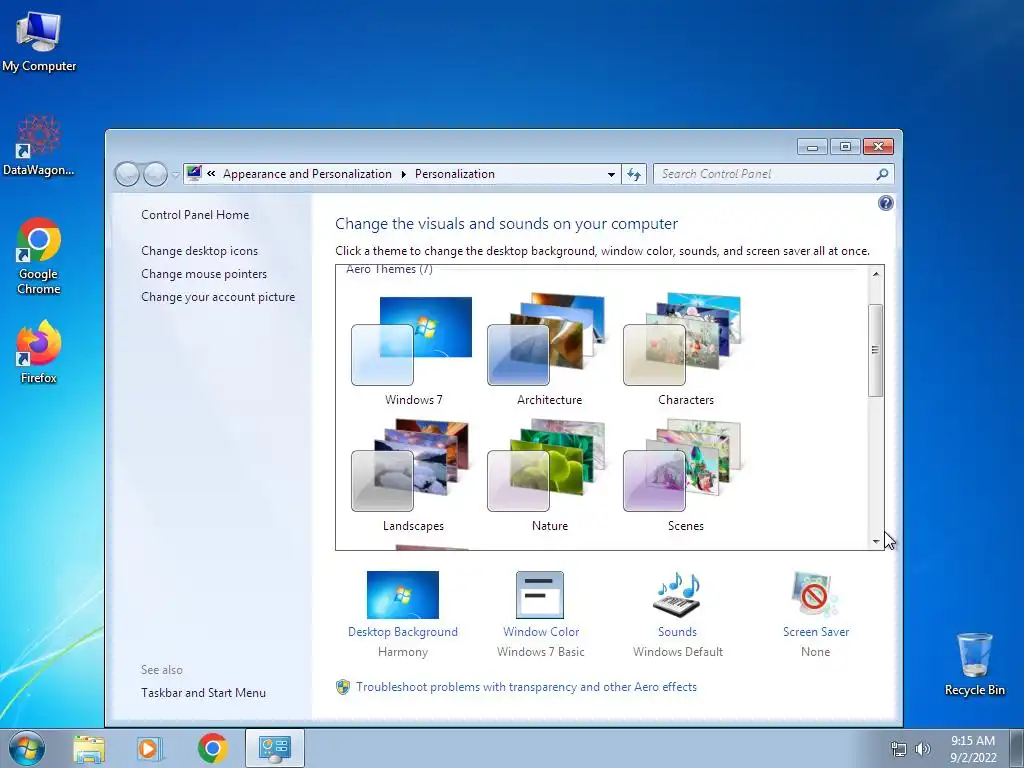This screenshot has width=1024, height=768.
Task: Open Taskbar and Start Menu settings
Action: pos(203,693)
